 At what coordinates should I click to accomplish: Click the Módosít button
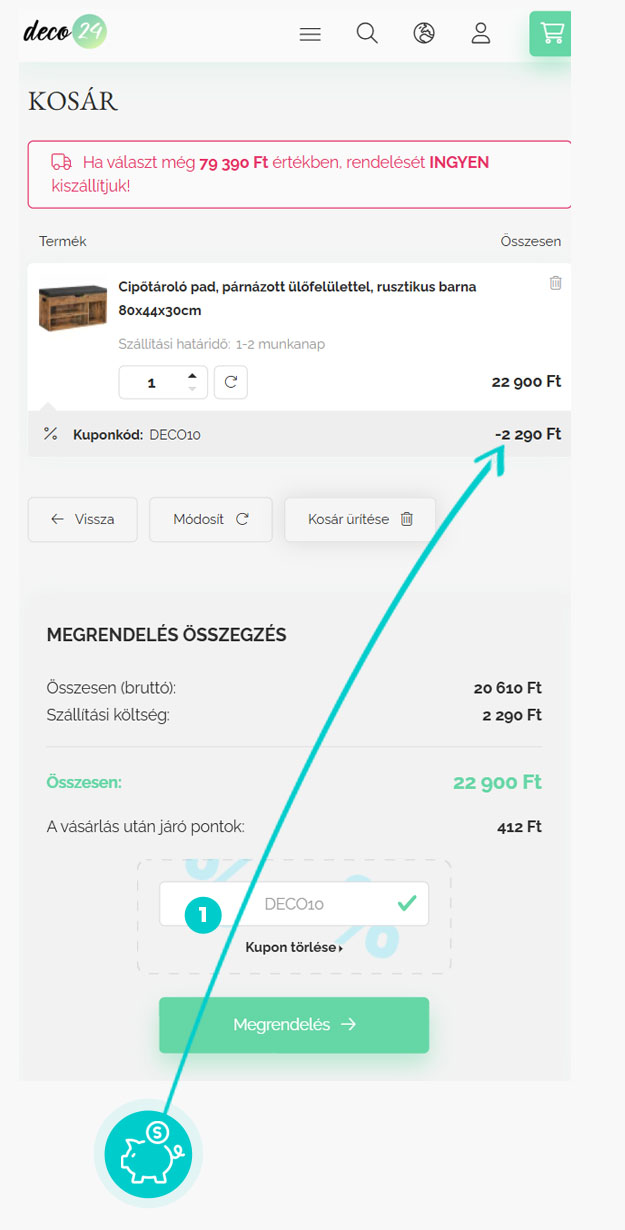(x=210, y=519)
